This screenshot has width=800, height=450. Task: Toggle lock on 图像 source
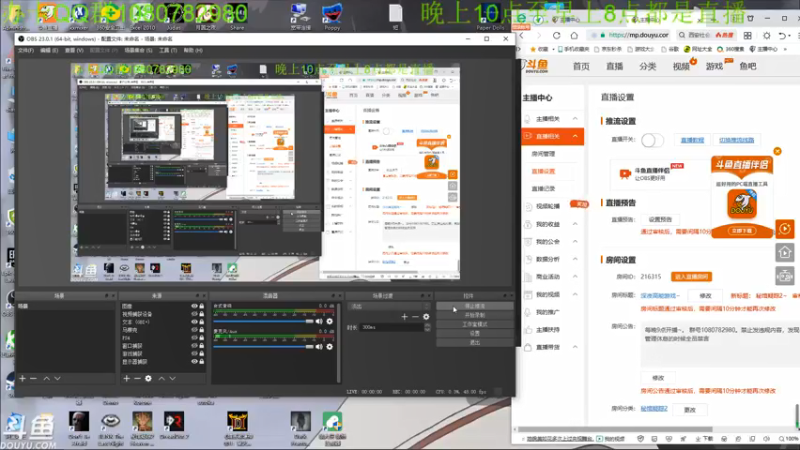pyautogui.click(x=202, y=306)
